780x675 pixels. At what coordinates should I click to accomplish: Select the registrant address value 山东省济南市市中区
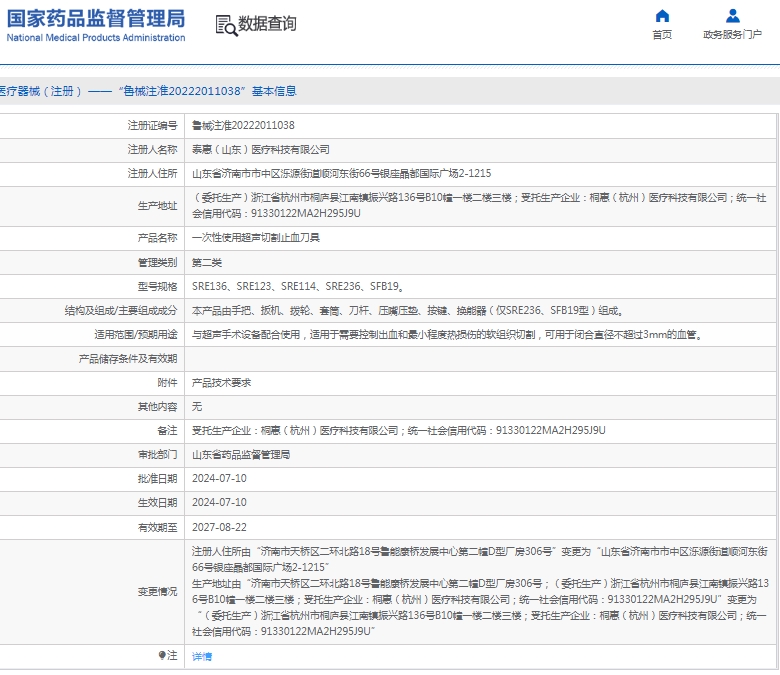(341, 174)
